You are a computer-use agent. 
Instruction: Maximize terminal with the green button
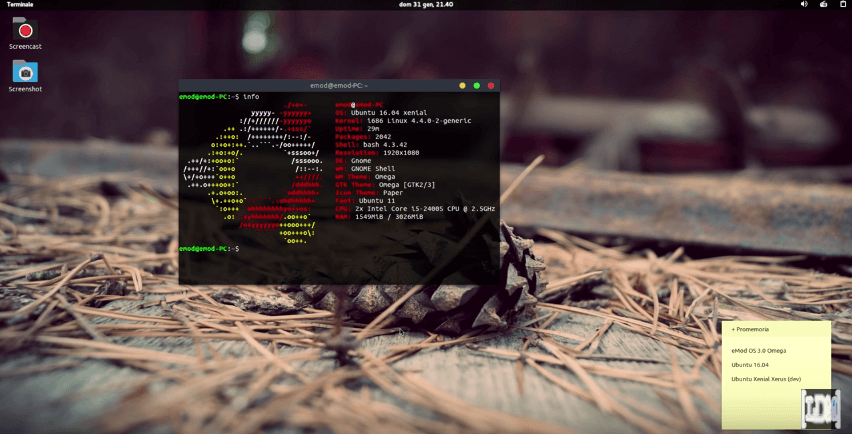477,85
